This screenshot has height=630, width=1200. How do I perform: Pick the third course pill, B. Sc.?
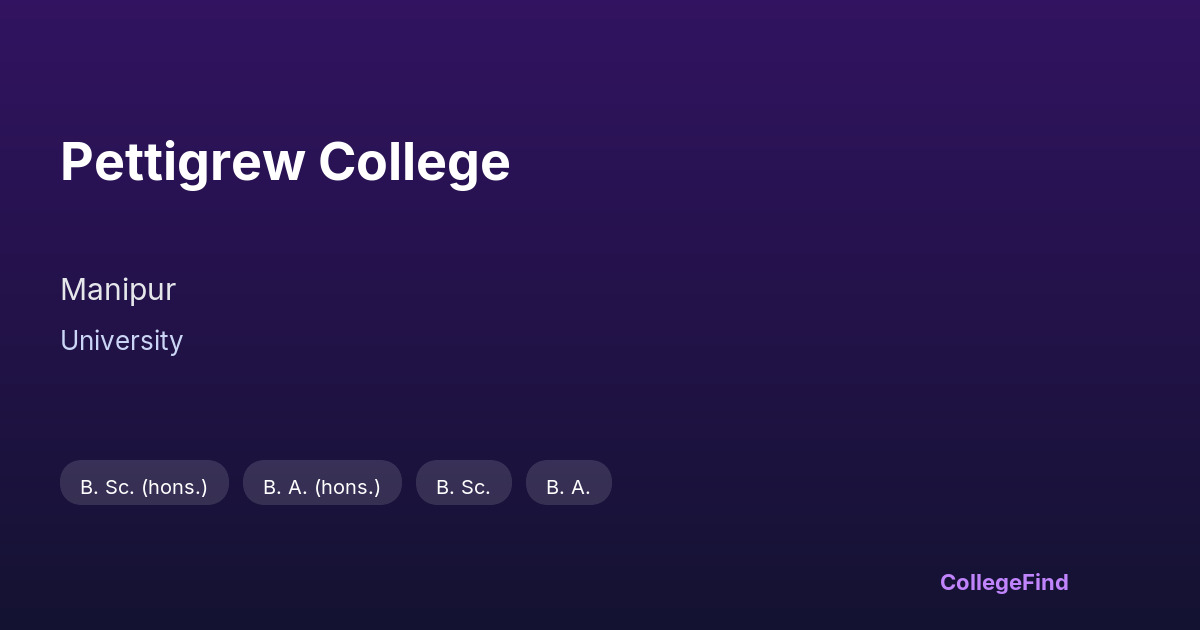coord(463,486)
